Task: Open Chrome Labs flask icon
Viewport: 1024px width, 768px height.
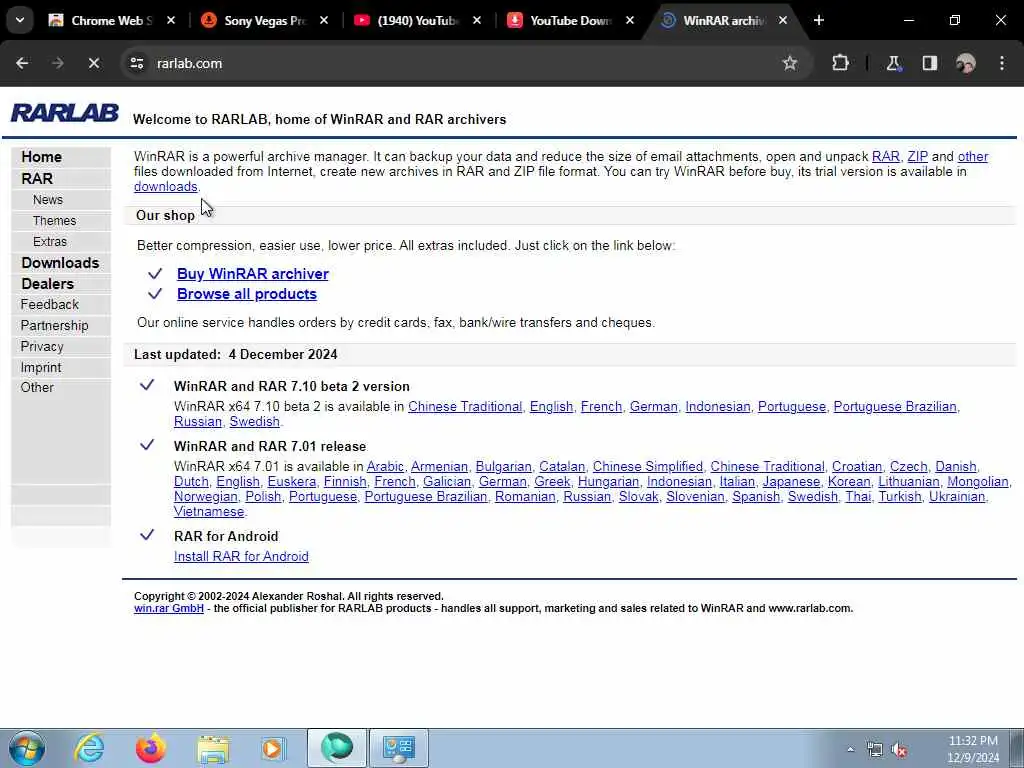Action: (x=893, y=63)
